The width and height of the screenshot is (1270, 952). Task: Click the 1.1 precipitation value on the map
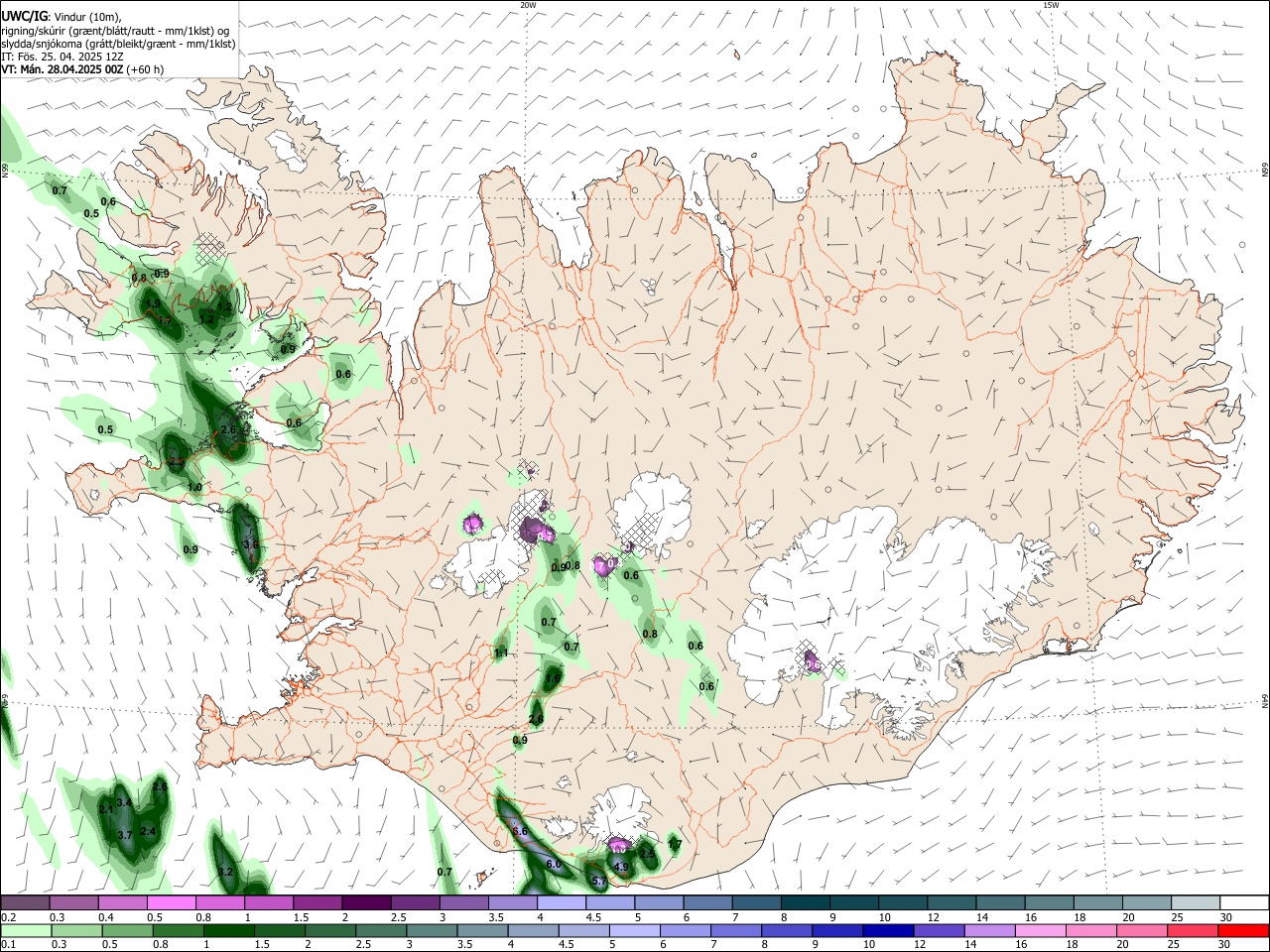[x=501, y=653]
